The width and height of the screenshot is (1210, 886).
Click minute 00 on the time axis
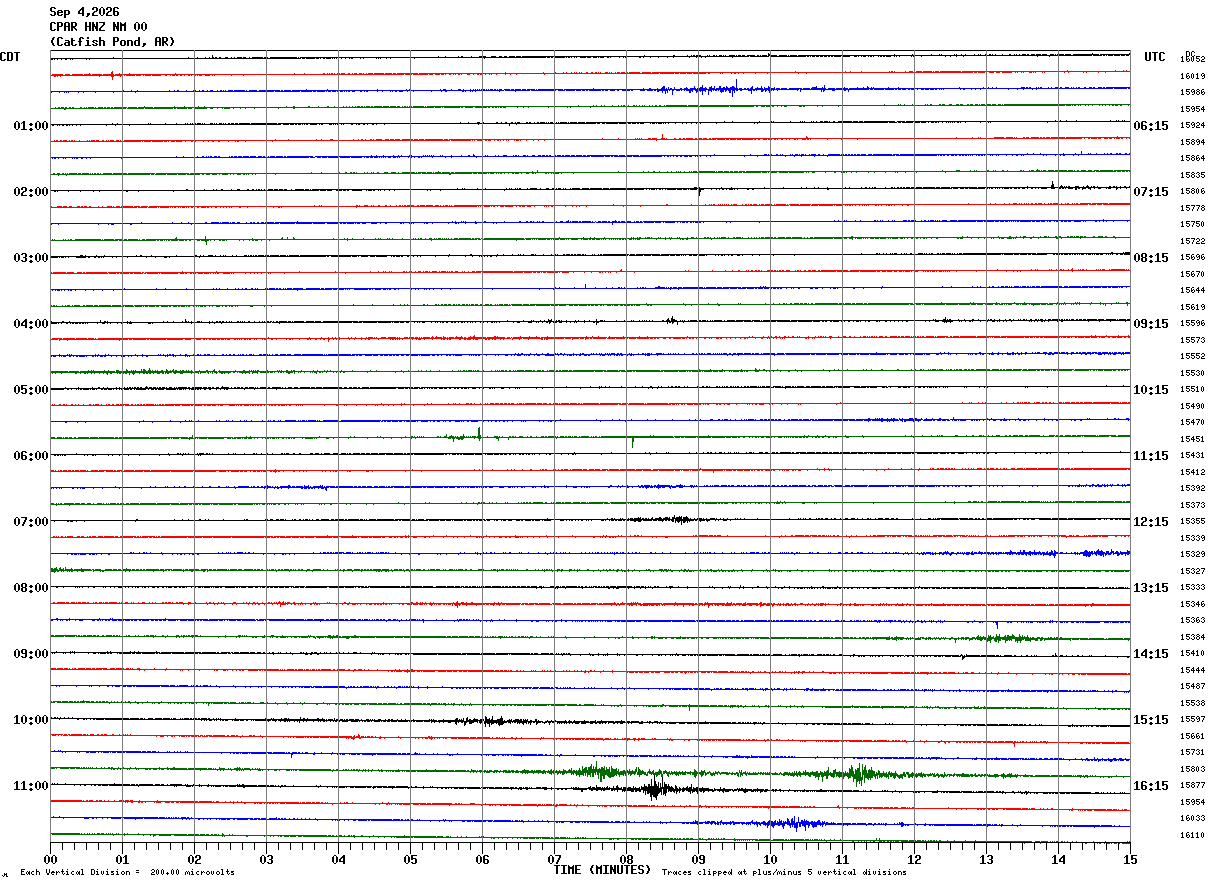point(50,859)
